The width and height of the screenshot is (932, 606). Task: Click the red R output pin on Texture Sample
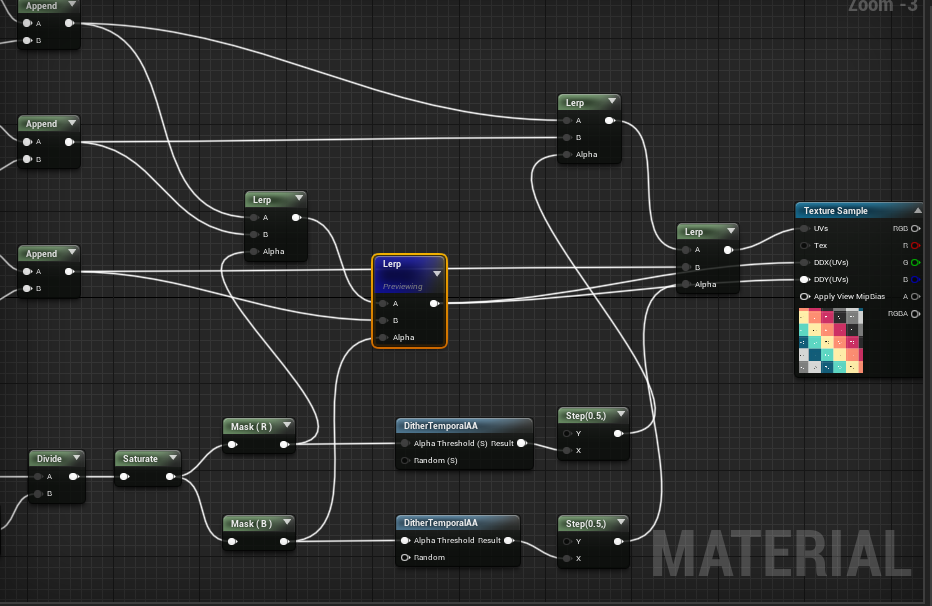[x=915, y=245]
